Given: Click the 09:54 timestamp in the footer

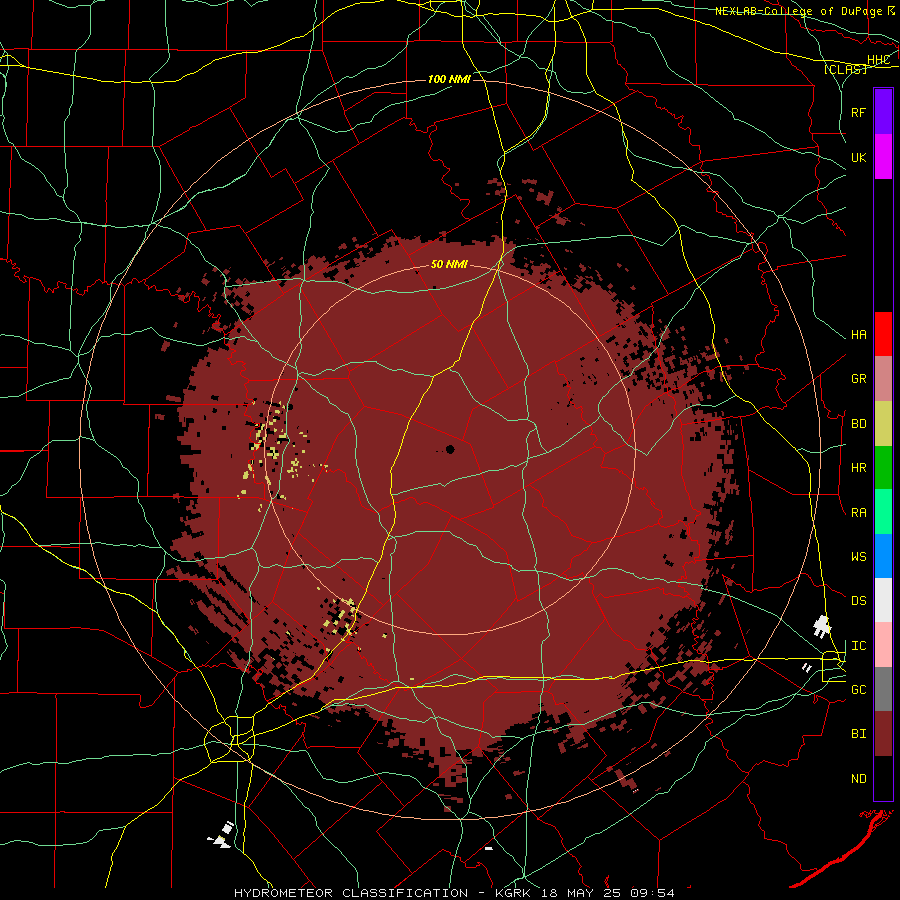Looking at the screenshot, I should pyautogui.click(x=652, y=893).
